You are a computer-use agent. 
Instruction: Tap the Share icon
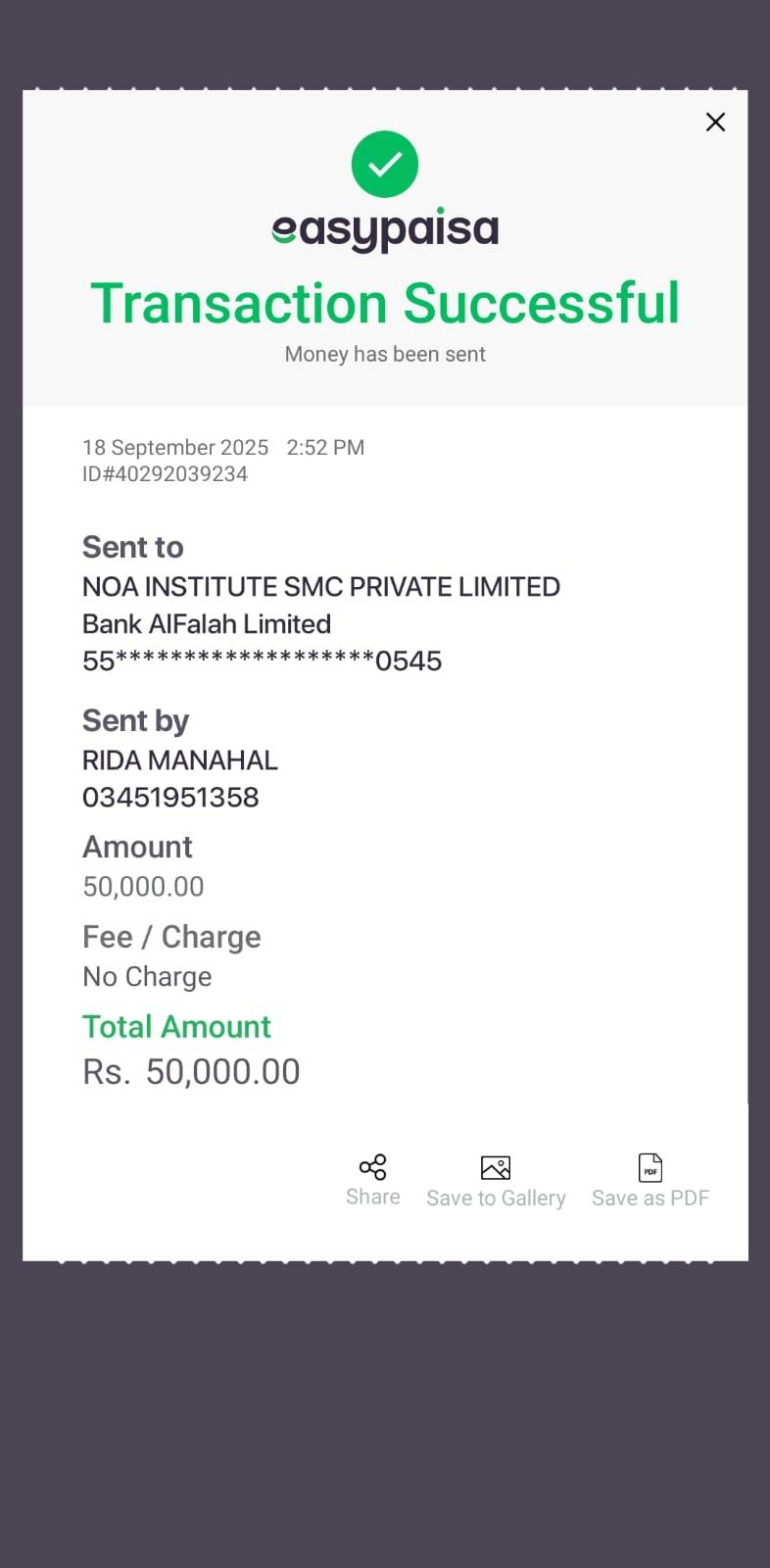pyautogui.click(x=373, y=1167)
